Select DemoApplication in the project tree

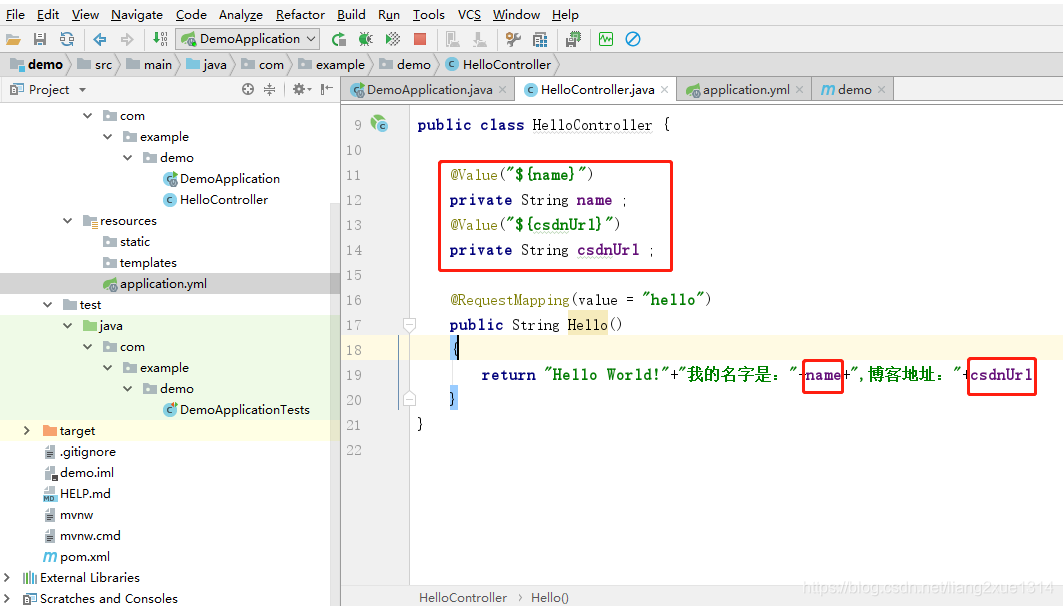pos(222,178)
